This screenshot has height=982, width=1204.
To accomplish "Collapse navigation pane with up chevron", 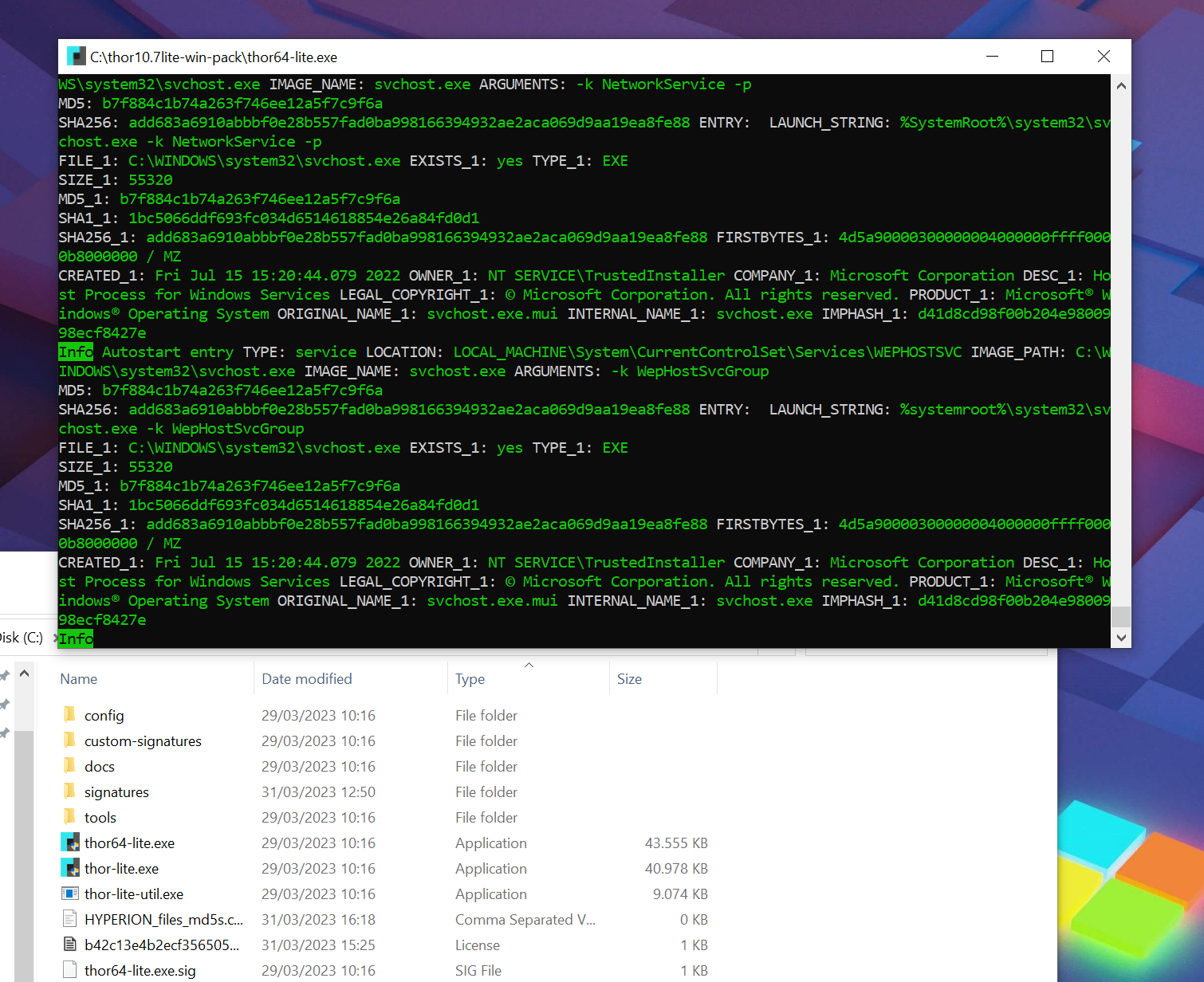I will pyautogui.click(x=25, y=674).
